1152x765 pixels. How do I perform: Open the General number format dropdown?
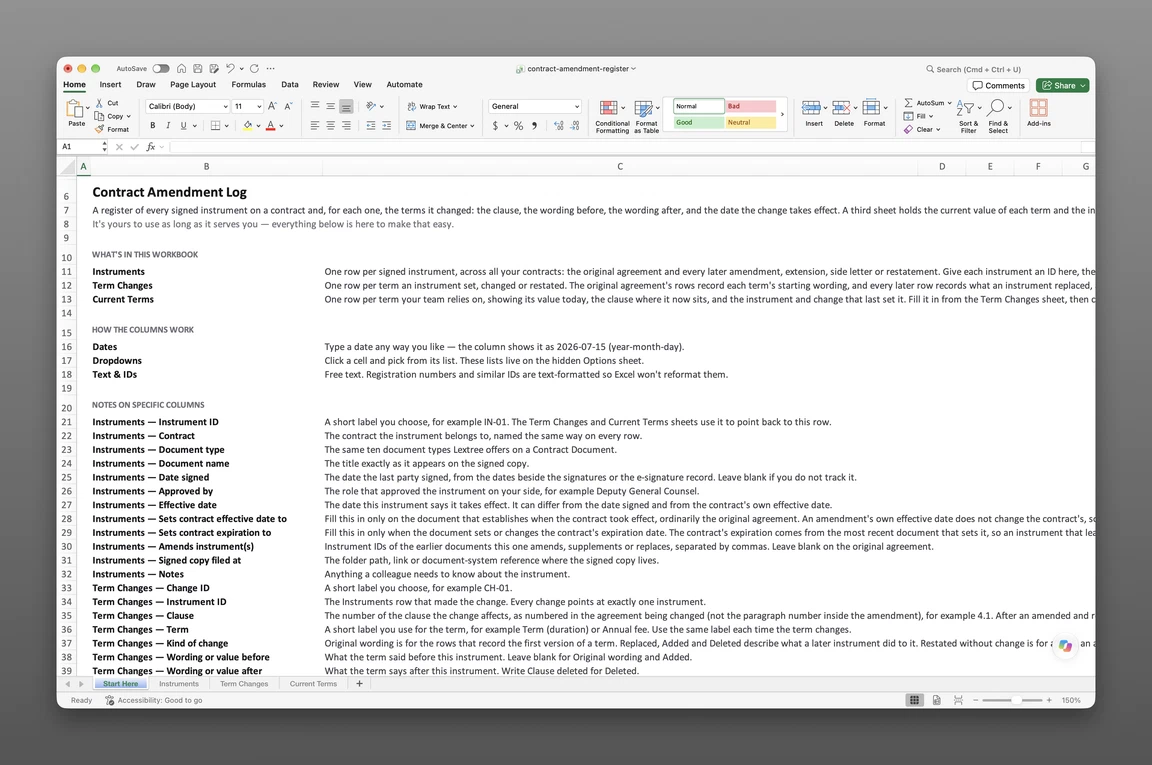535,107
